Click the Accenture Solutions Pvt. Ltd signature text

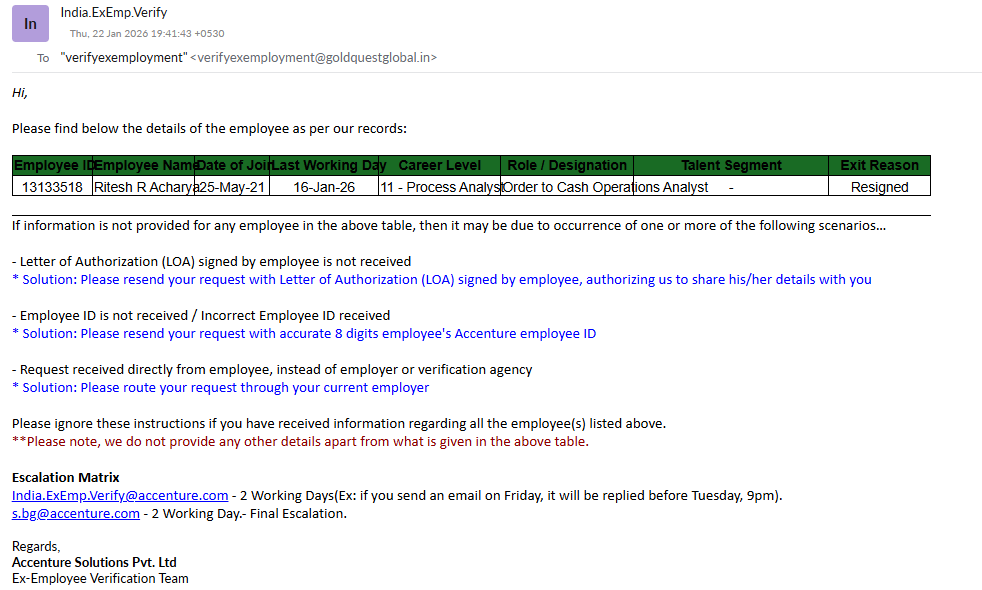coord(94,562)
